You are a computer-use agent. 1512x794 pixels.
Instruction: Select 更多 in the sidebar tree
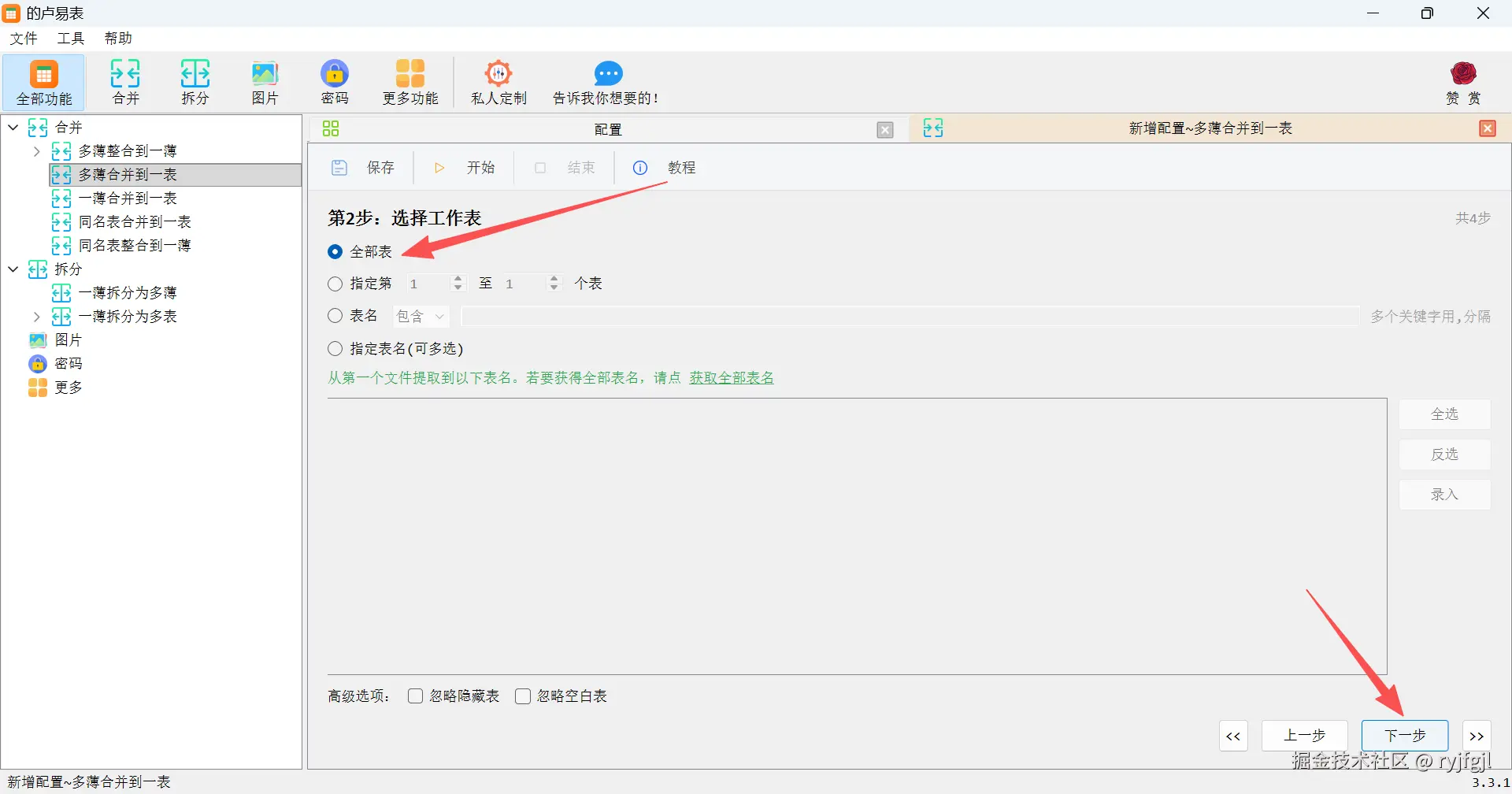(69, 388)
